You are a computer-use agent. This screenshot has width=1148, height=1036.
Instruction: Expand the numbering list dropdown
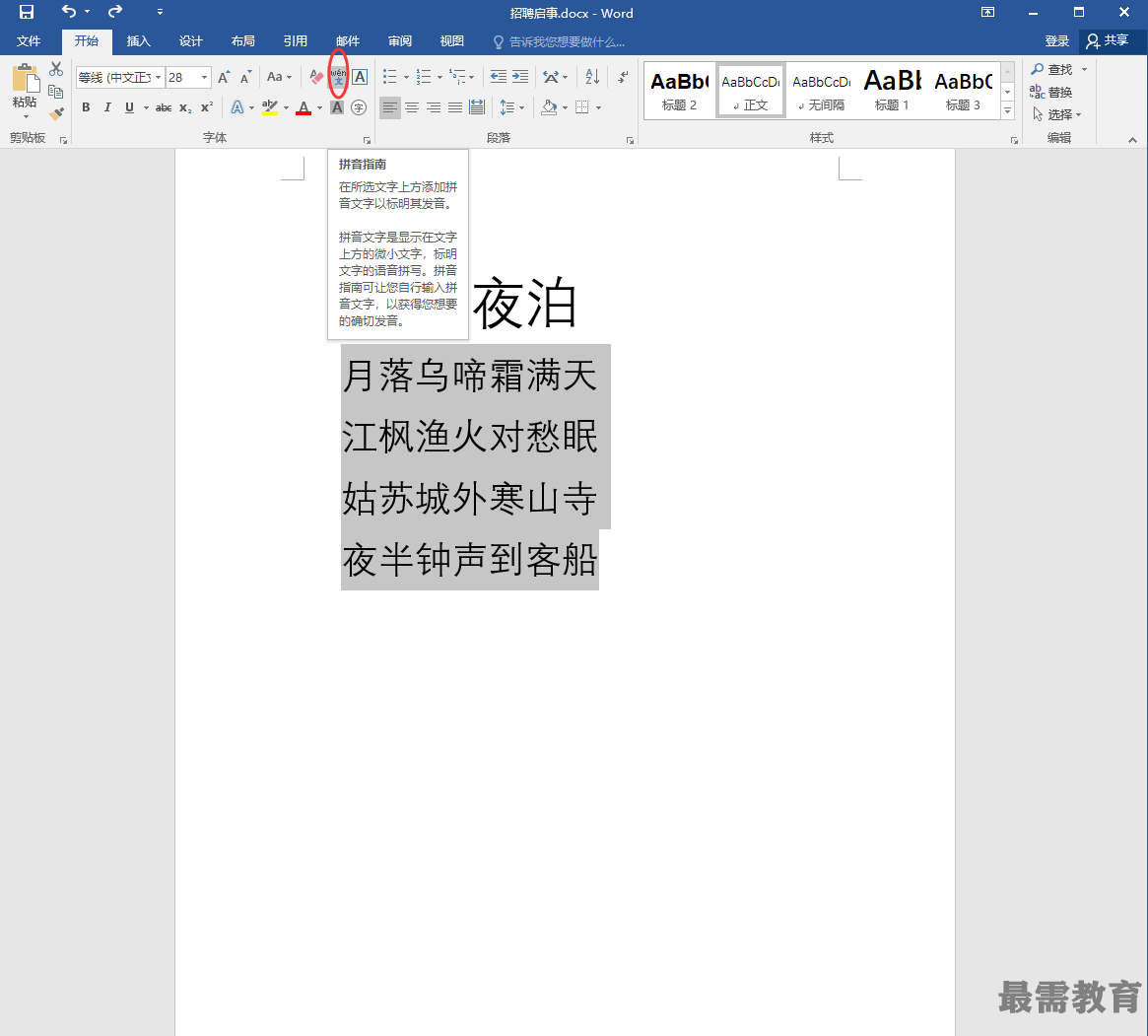[439, 77]
